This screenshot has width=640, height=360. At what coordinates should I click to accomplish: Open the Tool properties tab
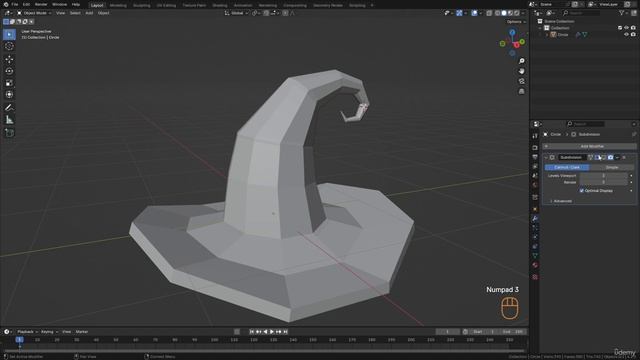coord(535,136)
